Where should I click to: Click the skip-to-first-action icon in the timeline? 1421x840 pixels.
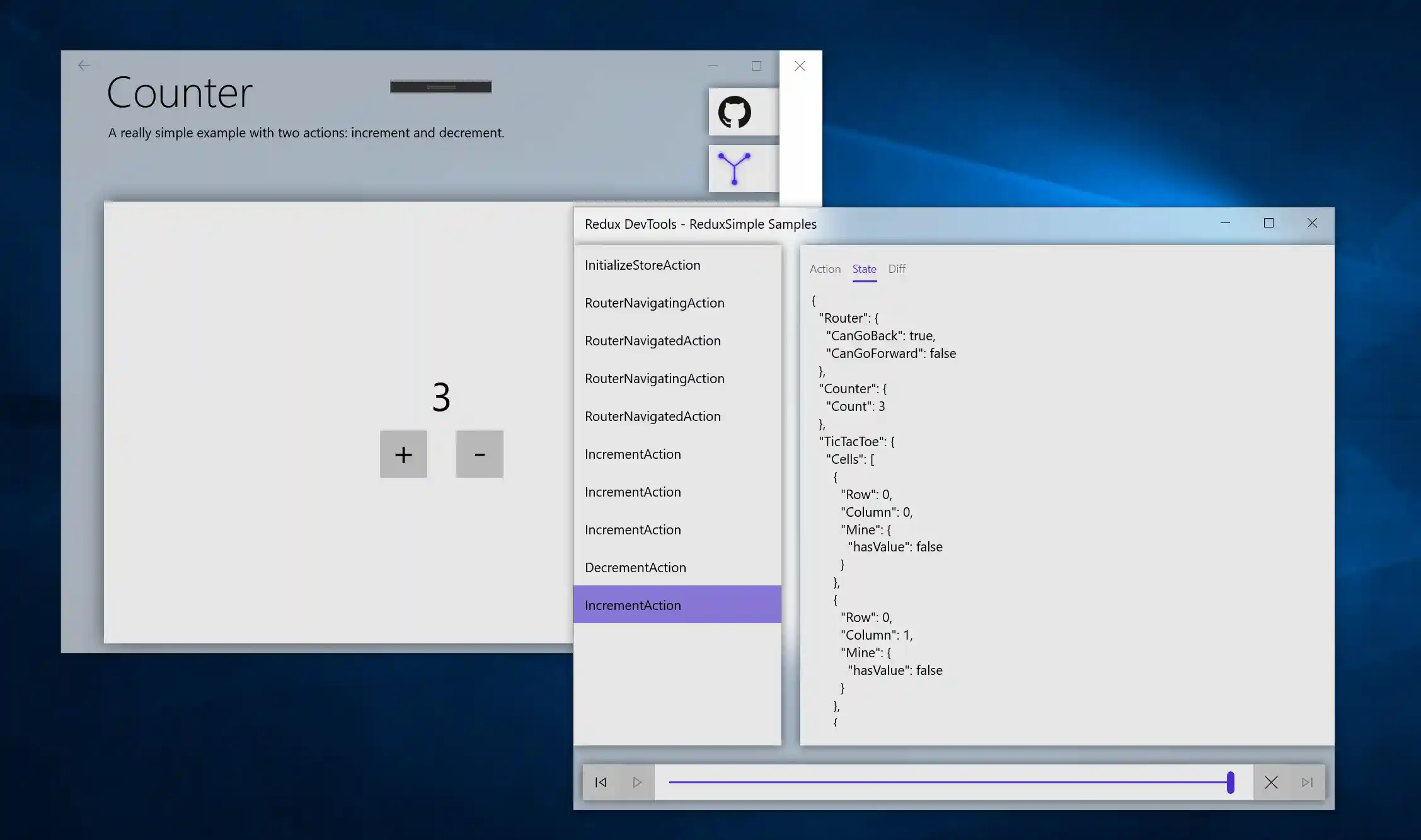(600, 782)
